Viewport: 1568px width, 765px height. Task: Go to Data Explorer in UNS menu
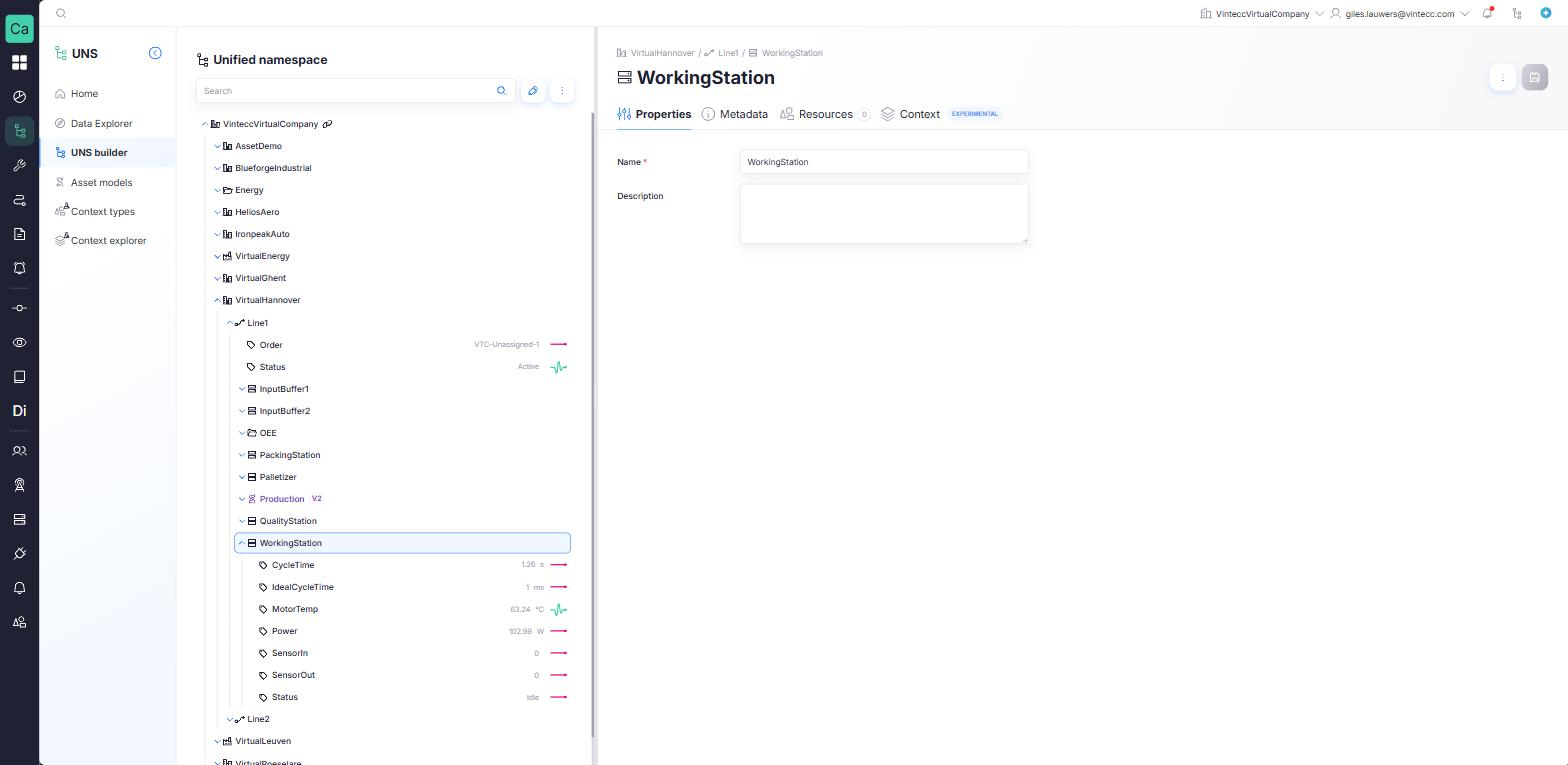pyautogui.click(x=101, y=124)
